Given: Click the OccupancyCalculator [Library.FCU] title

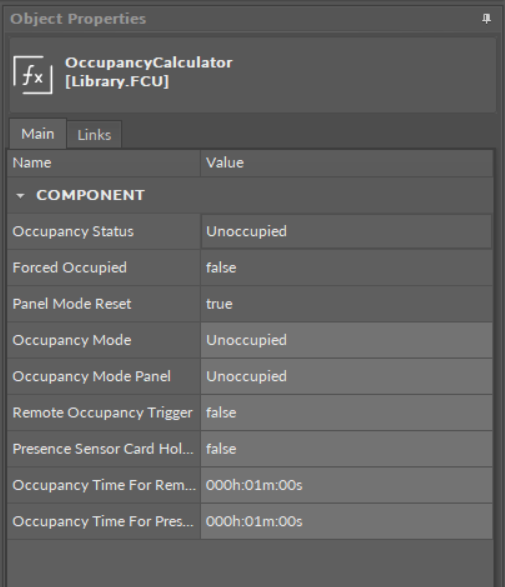Looking at the screenshot, I should (x=149, y=72).
